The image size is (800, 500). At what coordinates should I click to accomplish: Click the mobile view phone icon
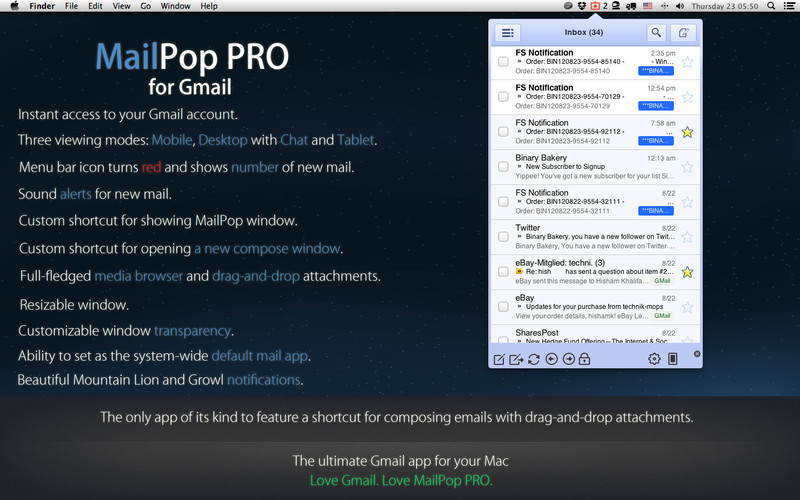pos(672,359)
